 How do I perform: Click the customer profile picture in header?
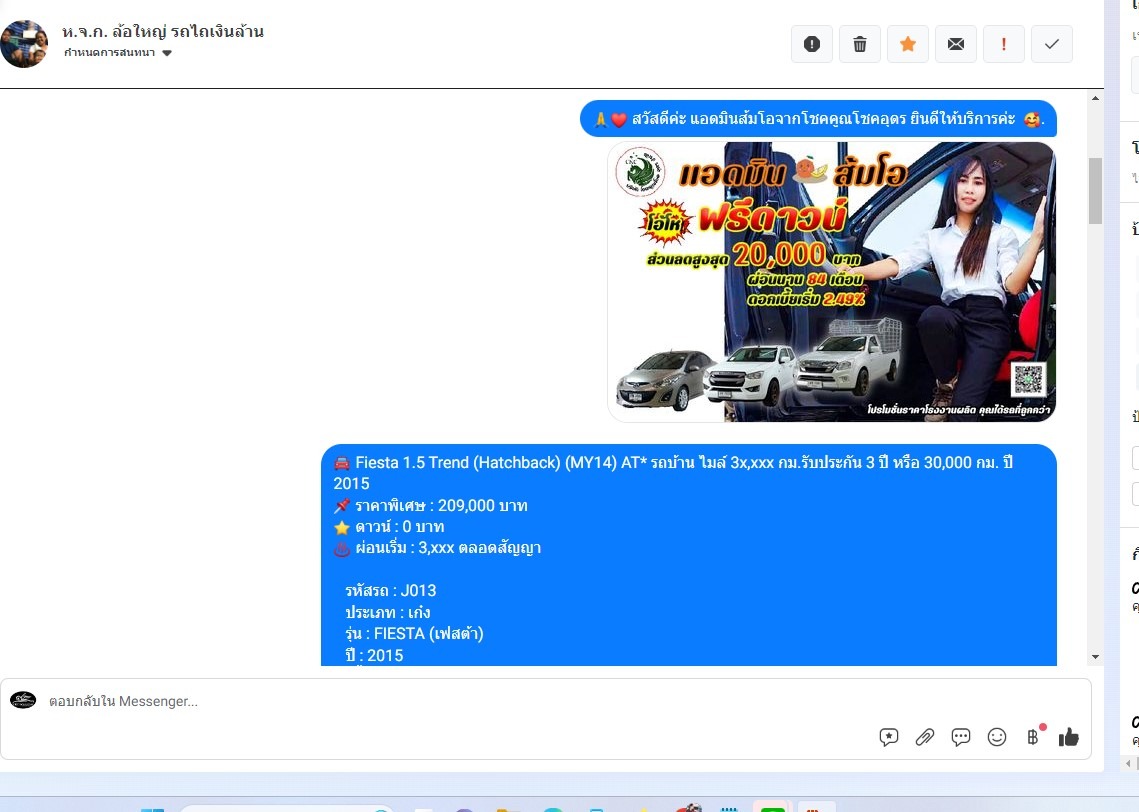pos(24,44)
